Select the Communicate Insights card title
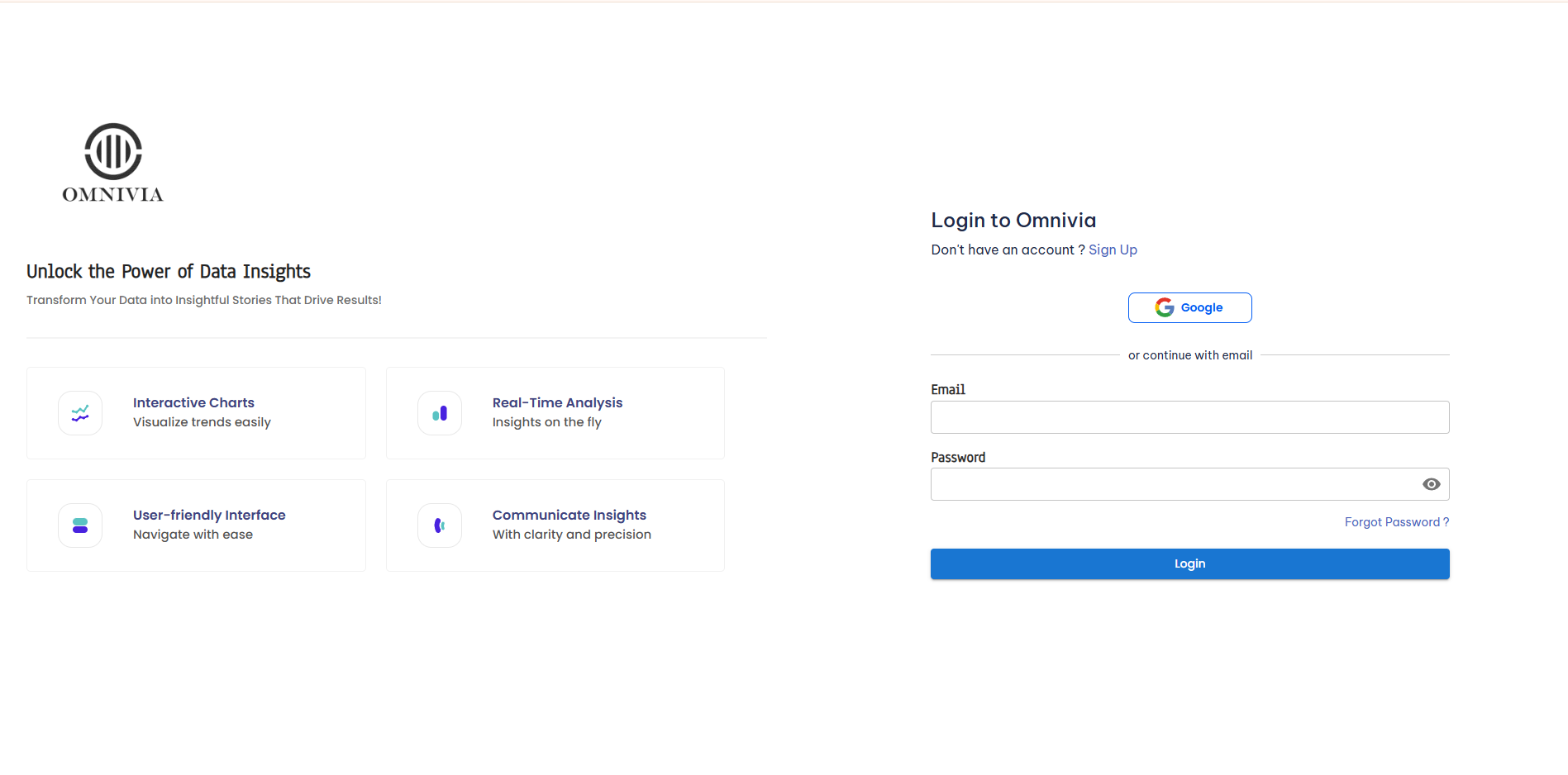 [570, 515]
